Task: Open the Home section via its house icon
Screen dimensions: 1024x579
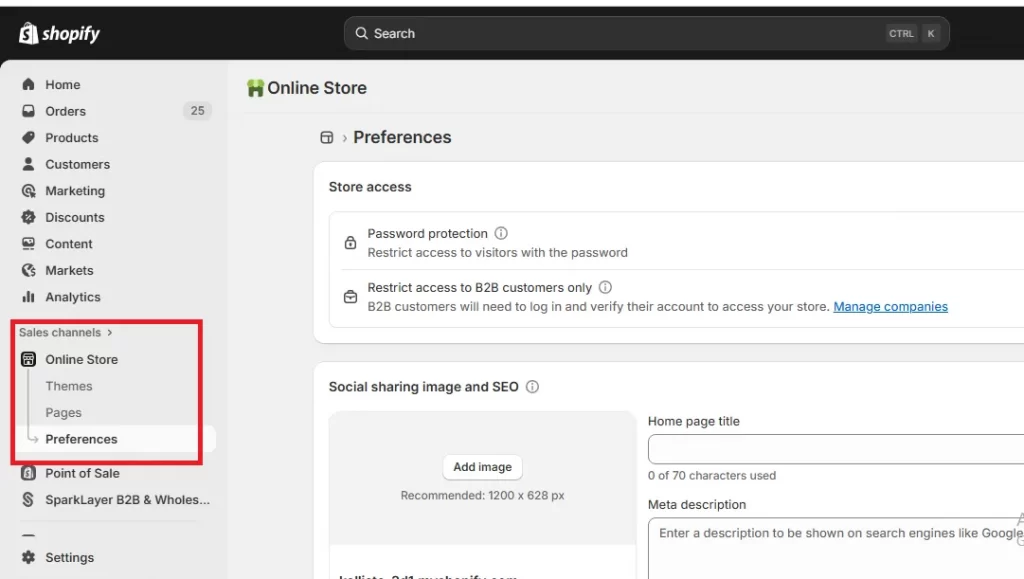Action: (x=29, y=84)
